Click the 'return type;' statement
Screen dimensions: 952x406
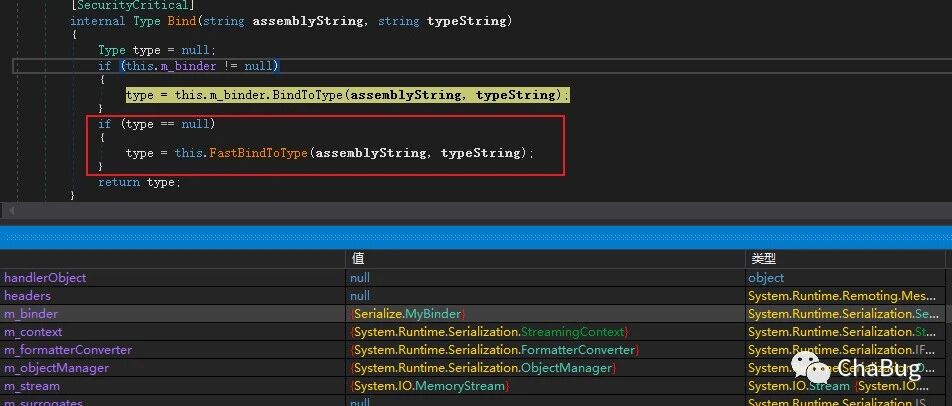(x=140, y=182)
